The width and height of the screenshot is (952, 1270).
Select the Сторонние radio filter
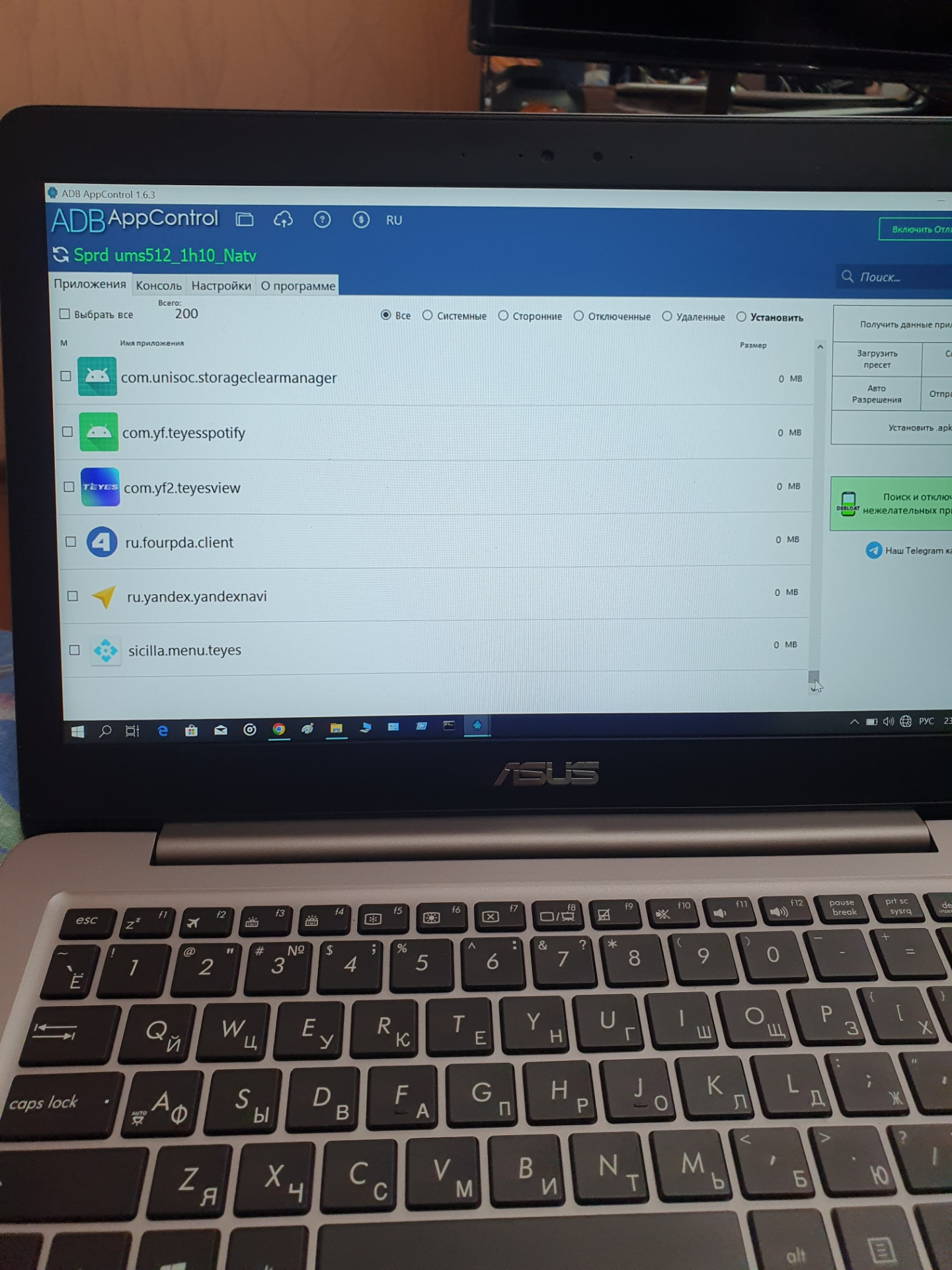click(x=503, y=316)
